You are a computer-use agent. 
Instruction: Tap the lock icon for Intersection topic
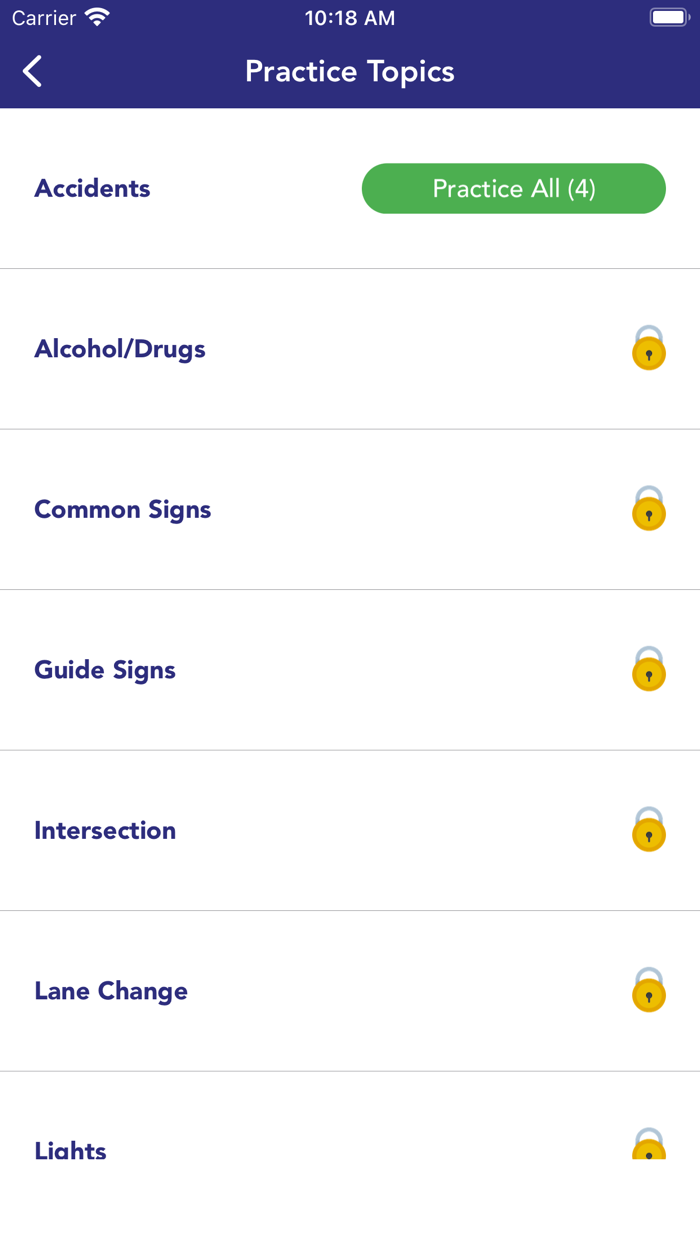[648, 832]
